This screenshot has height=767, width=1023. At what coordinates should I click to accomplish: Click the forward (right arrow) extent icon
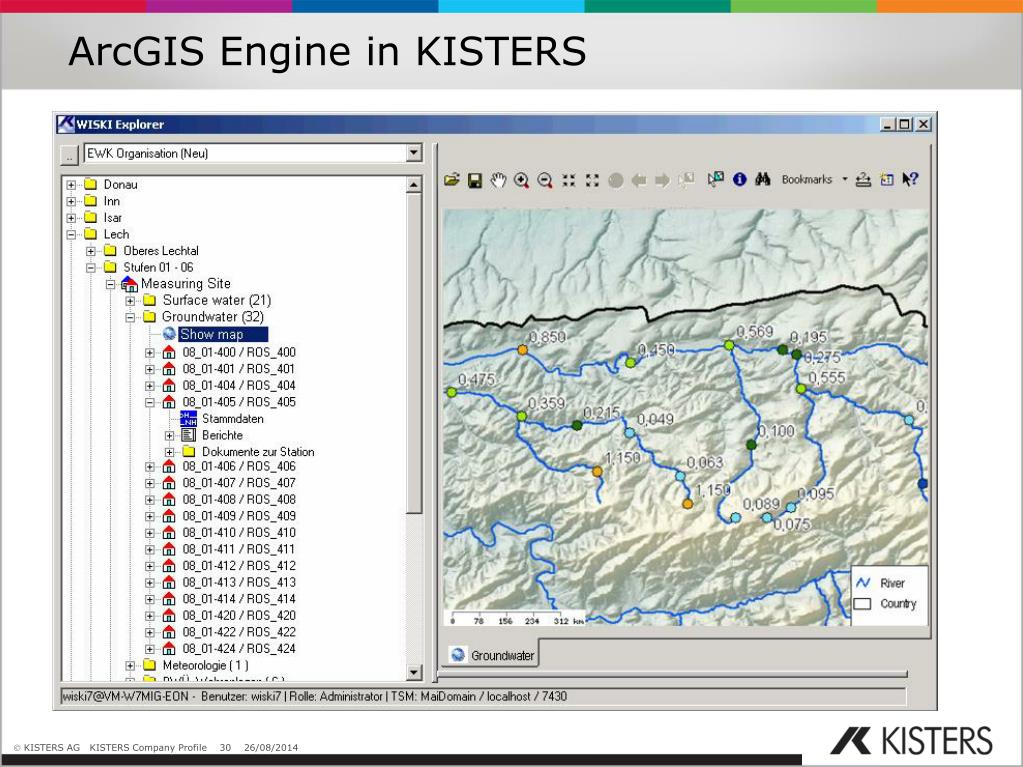[x=662, y=180]
